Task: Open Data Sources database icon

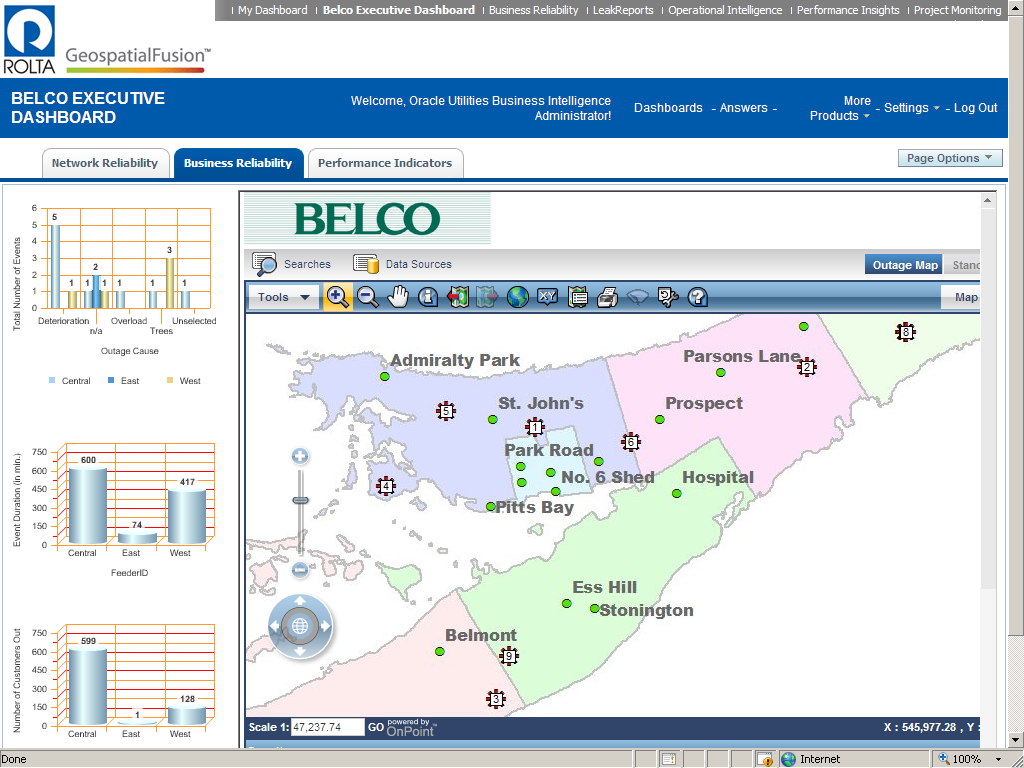Action: coord(366,264)
